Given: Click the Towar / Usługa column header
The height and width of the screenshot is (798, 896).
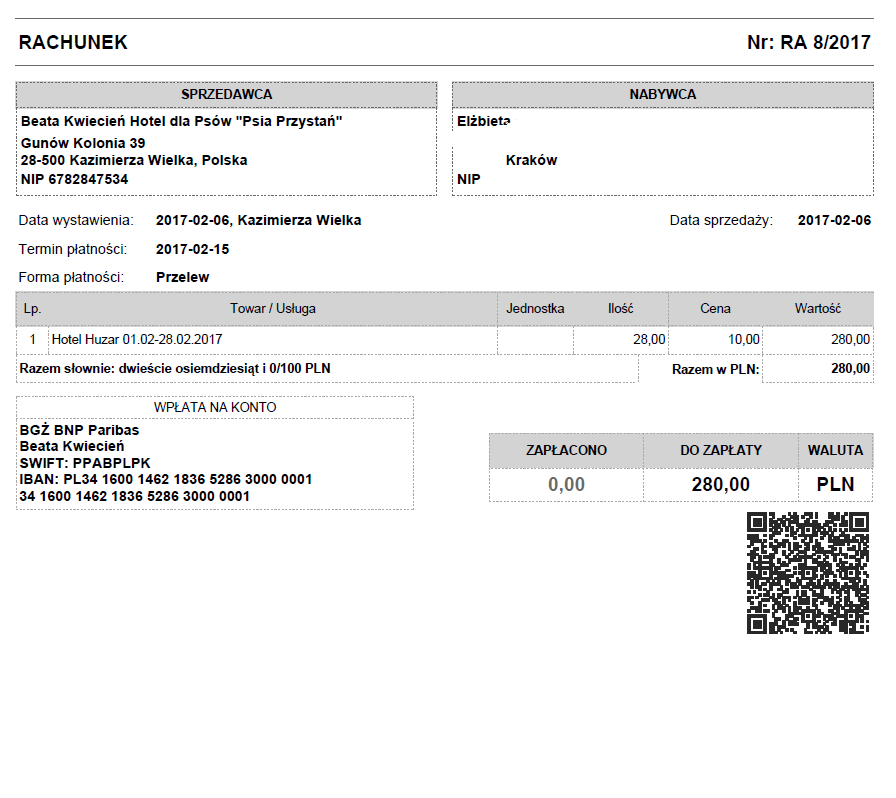Looking at the screenshot, I should tap(272, 308).
